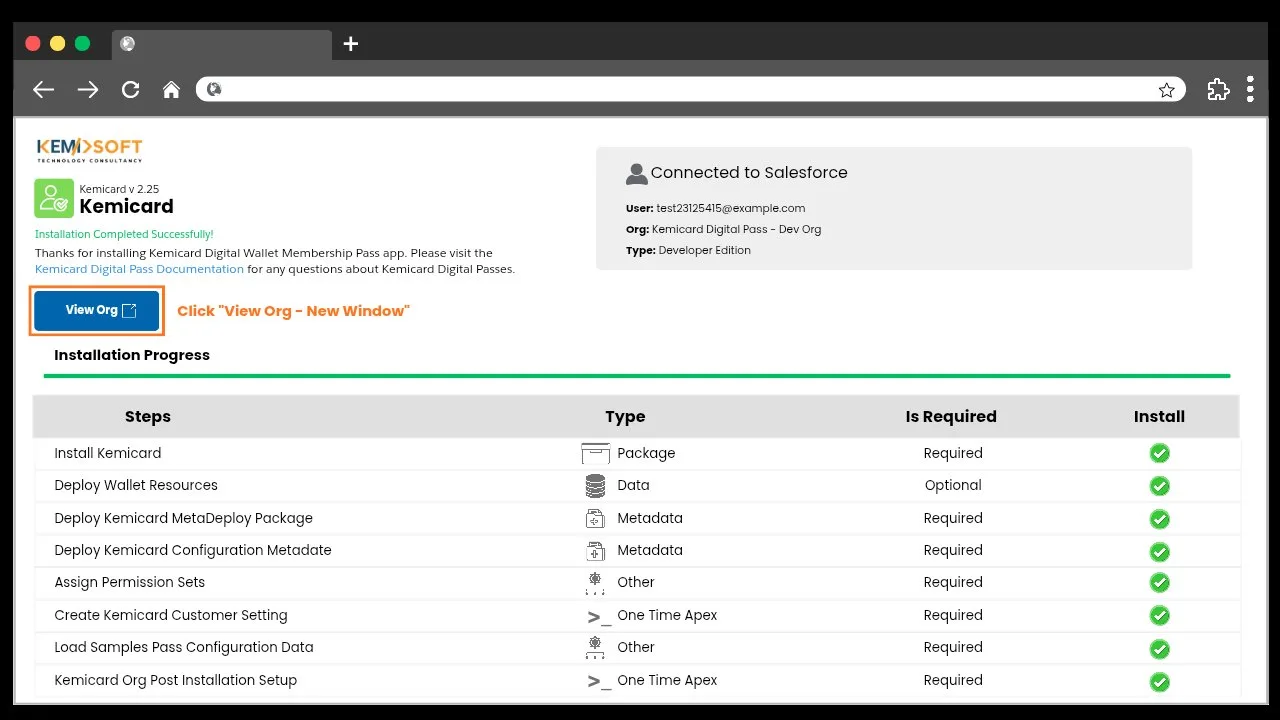Click Apex icon for Kemicard Org Post Installation
The width and height of the screenshot is (1280, 720).
pos(599,682)
